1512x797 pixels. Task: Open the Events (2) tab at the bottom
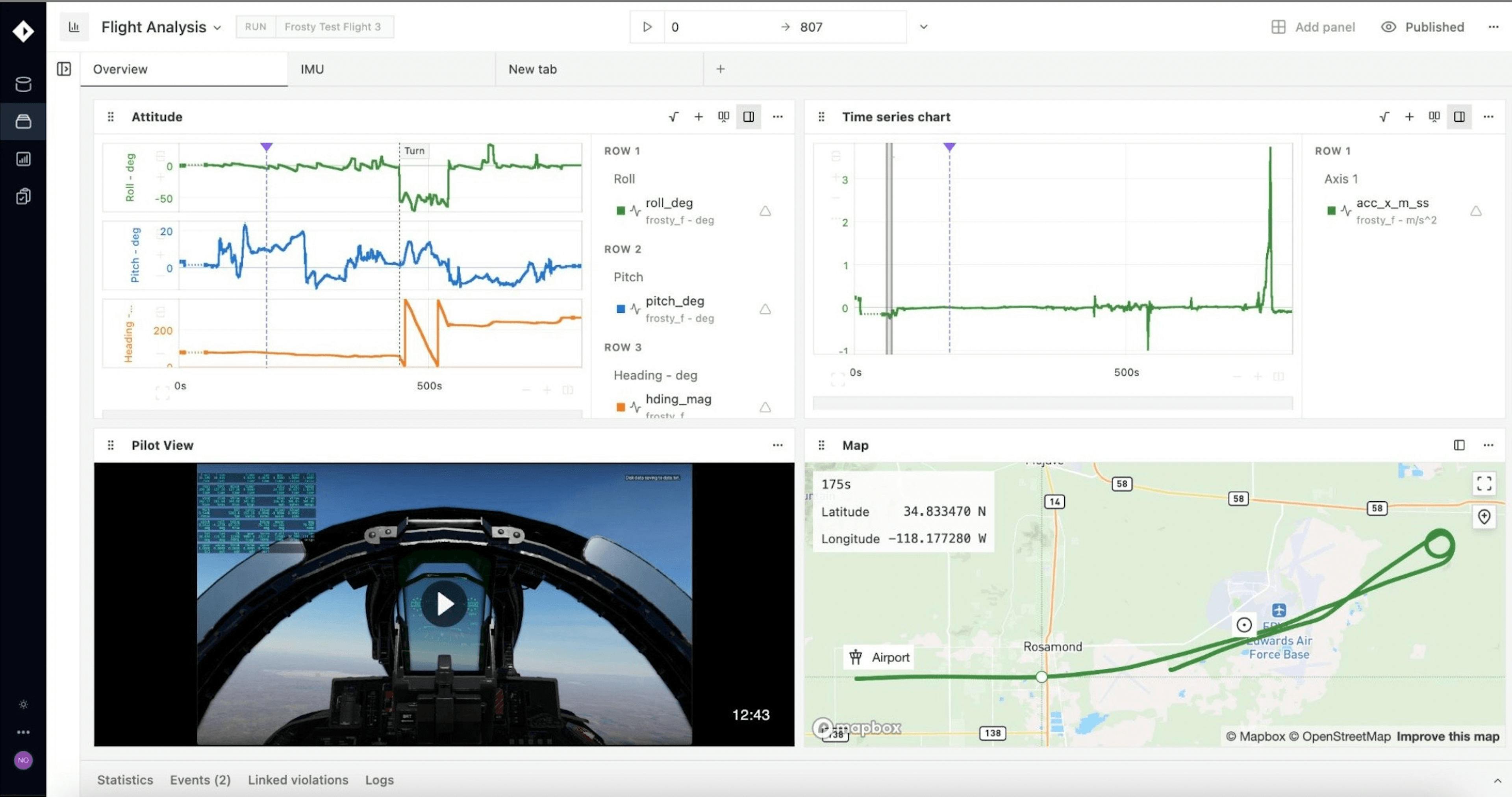pyautogui.click(x=200, y=780)
